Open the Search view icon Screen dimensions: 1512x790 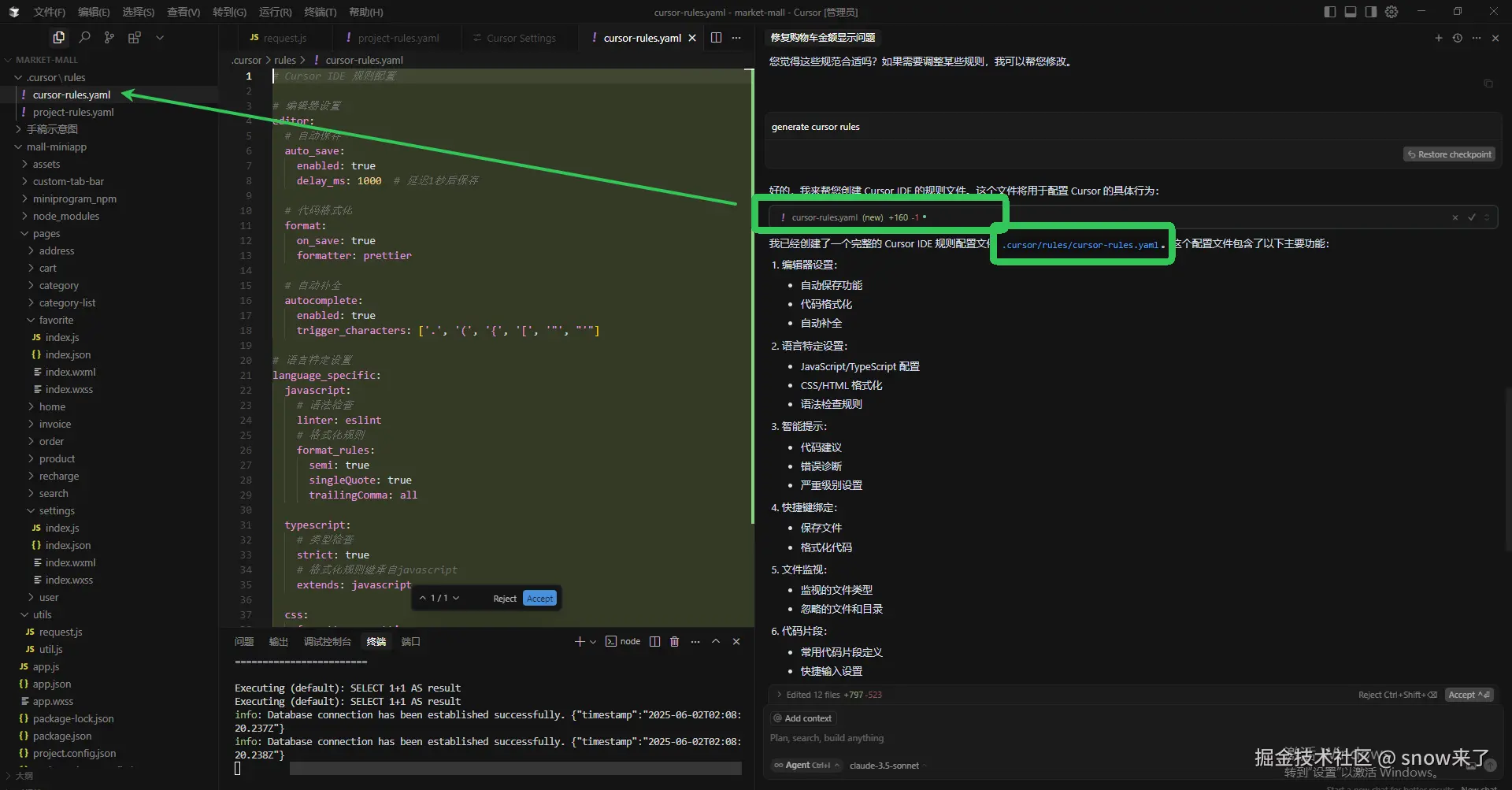(x=85, y=37)
